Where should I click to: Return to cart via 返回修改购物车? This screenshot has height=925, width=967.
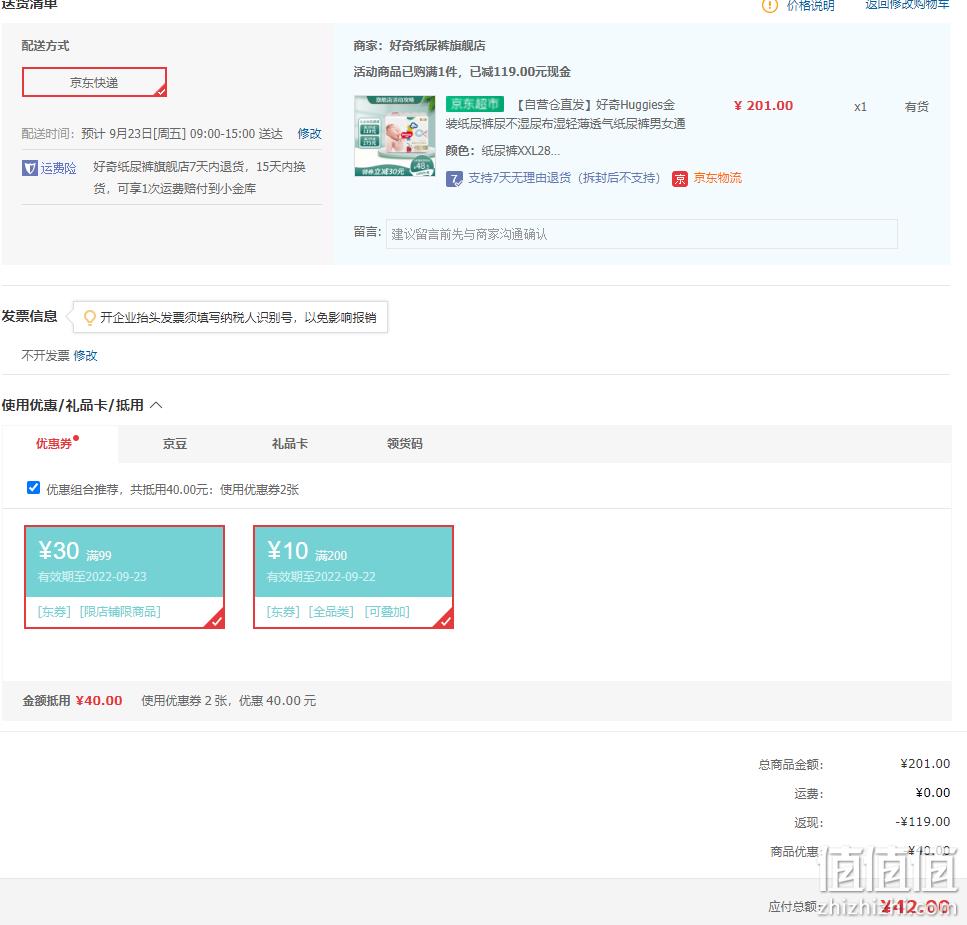tap(907, 5)
